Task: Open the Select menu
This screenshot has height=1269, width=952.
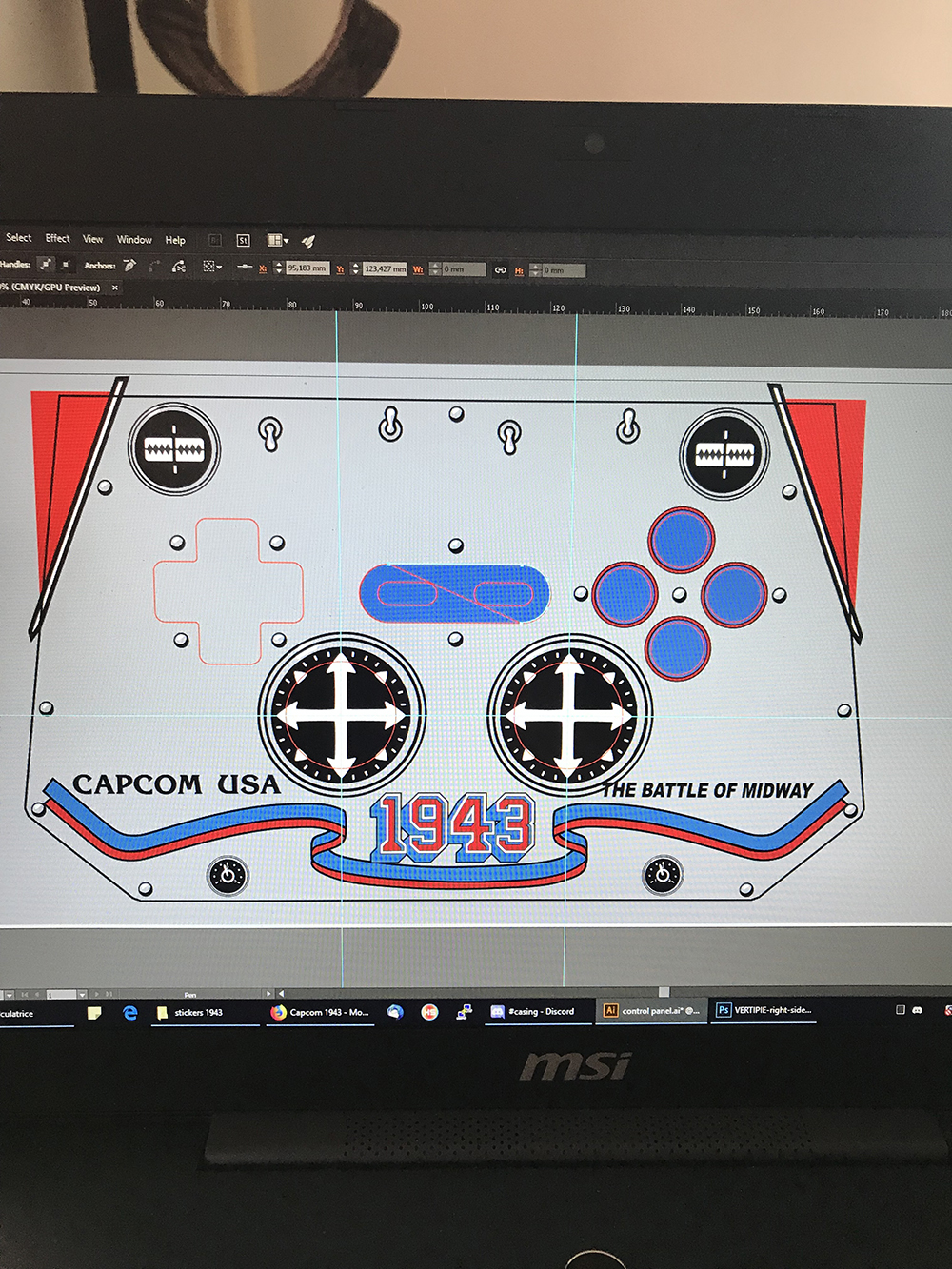Action: pos(18,237)
